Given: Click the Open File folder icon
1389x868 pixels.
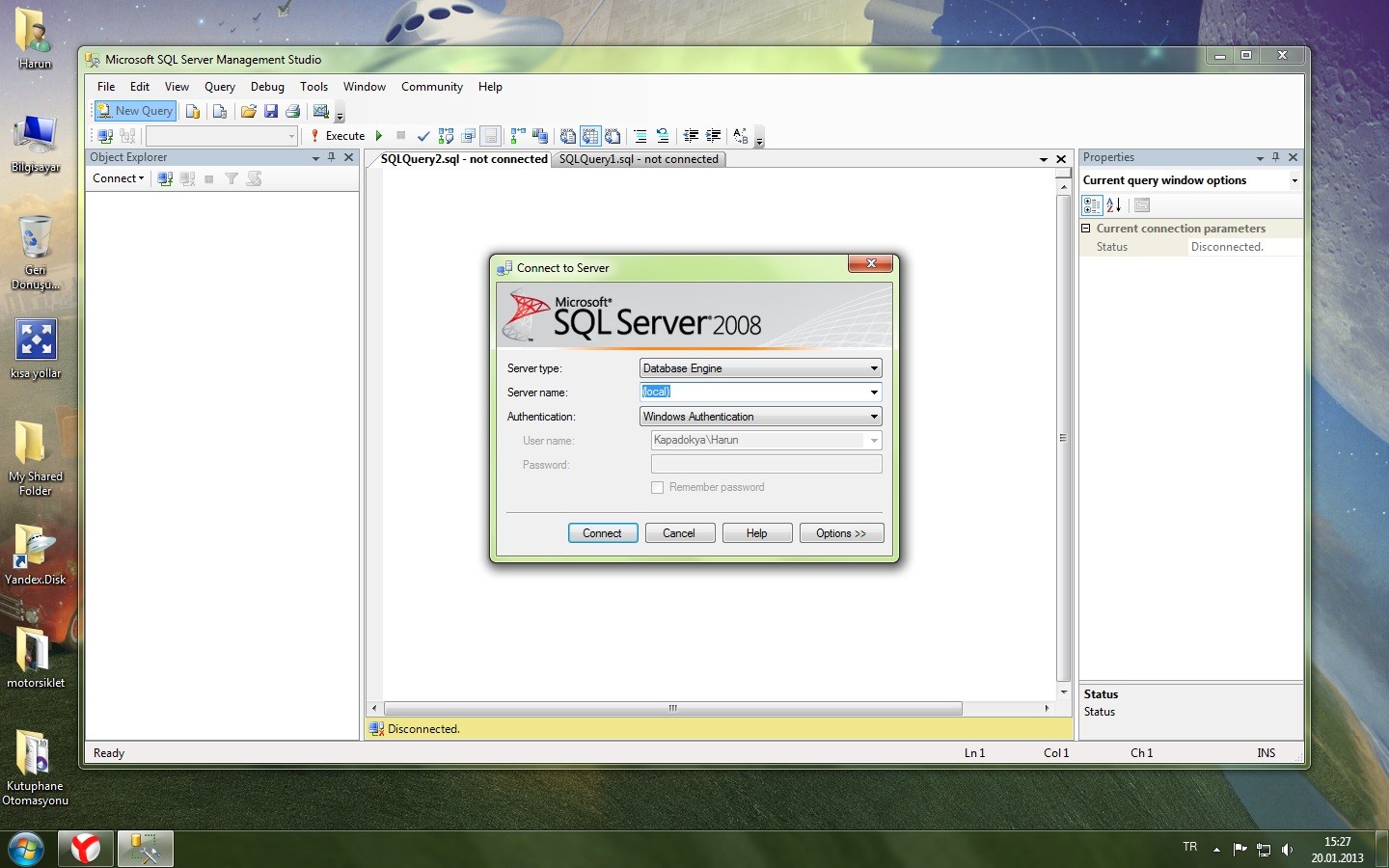Looking at the screenshot, I should pos(248,111).
